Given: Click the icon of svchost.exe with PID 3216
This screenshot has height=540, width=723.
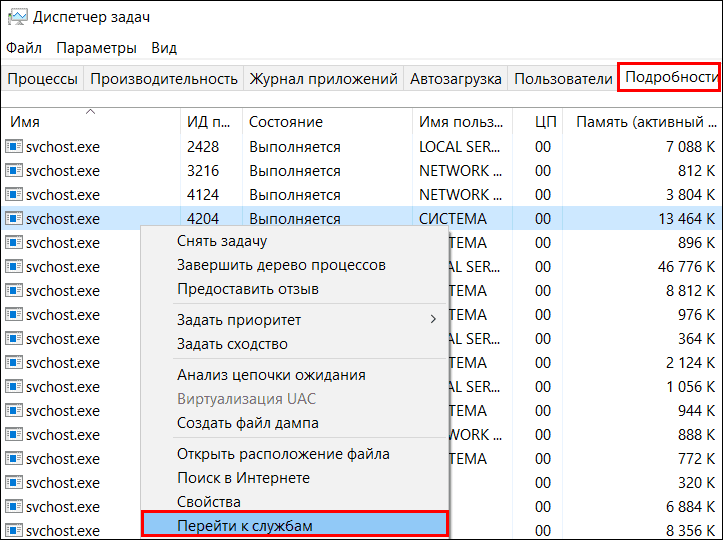Looking at the screenshot, I should (x=14, y=171).
